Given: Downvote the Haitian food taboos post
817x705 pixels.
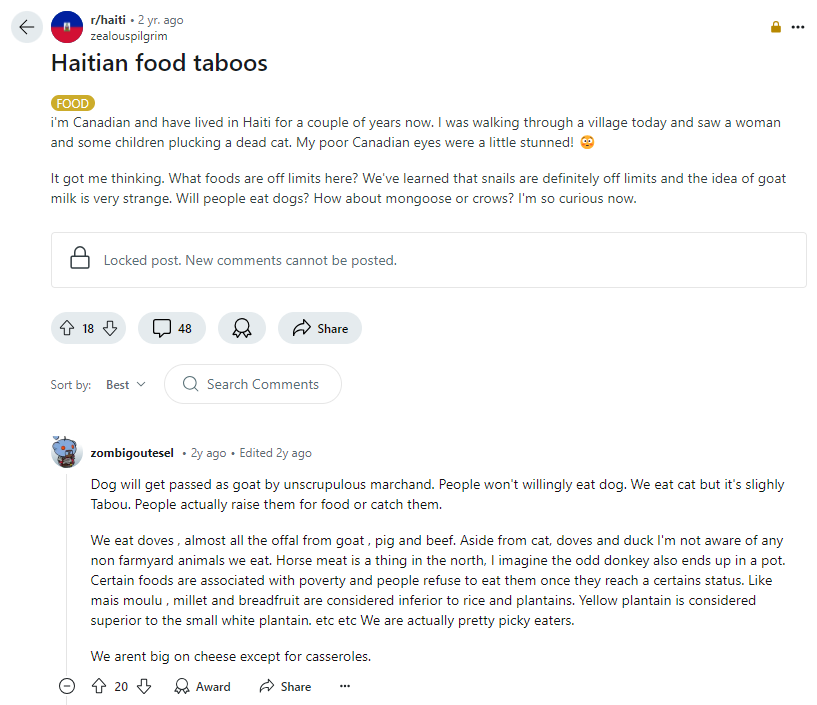Looking at the screenshot, I should point(110,328).
